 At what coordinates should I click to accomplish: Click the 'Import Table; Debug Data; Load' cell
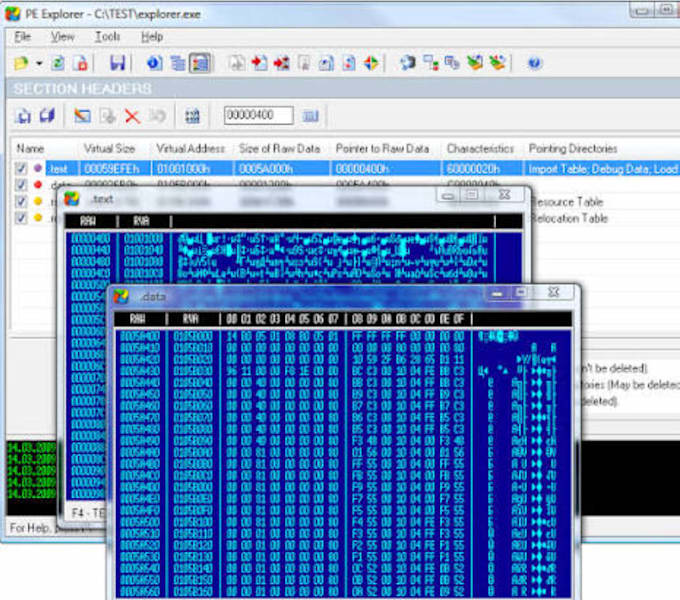[x=602, y=168]
